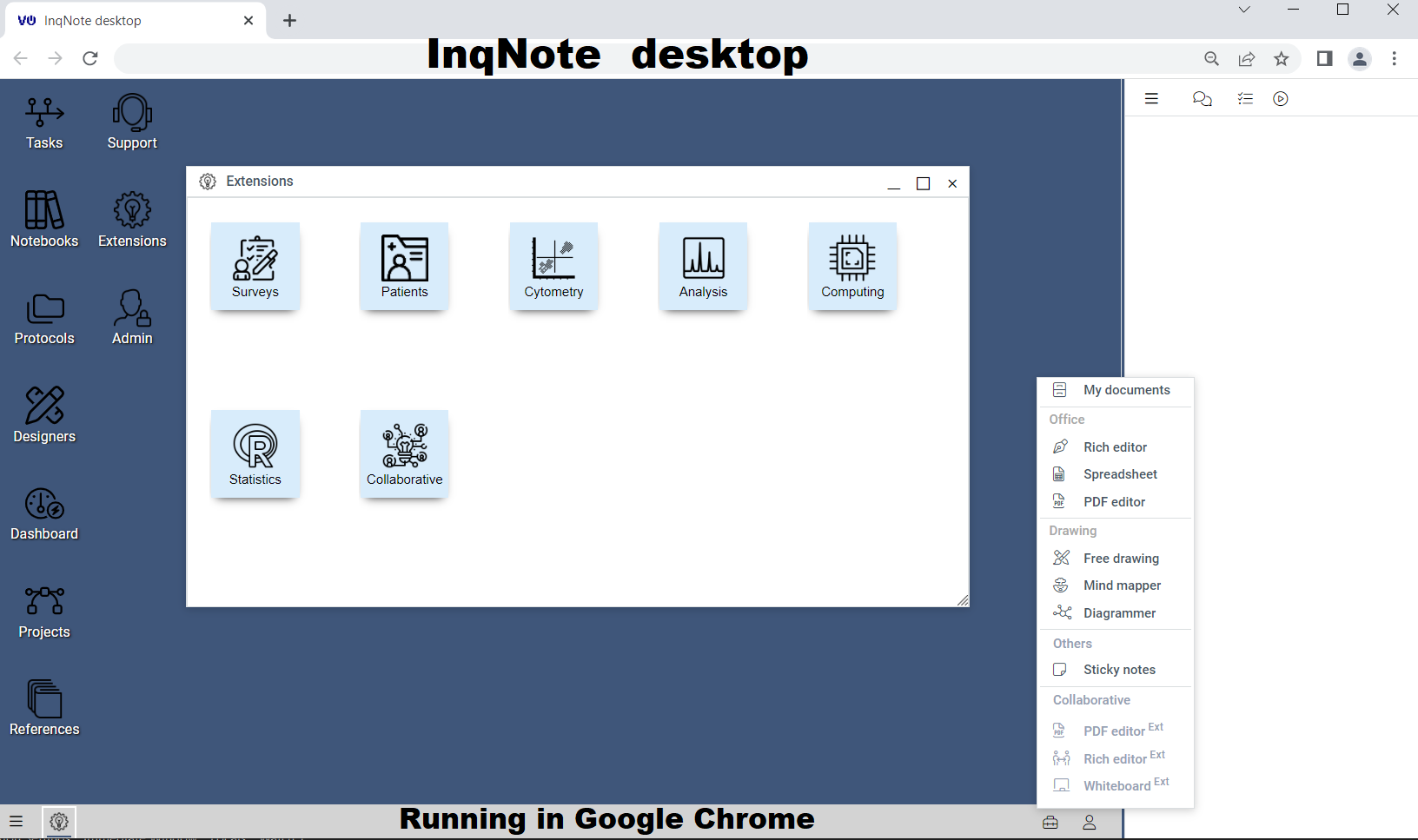
Task: Open Chrome tab search chevron
Action: pyautogui.click(x=1244, y=10)
